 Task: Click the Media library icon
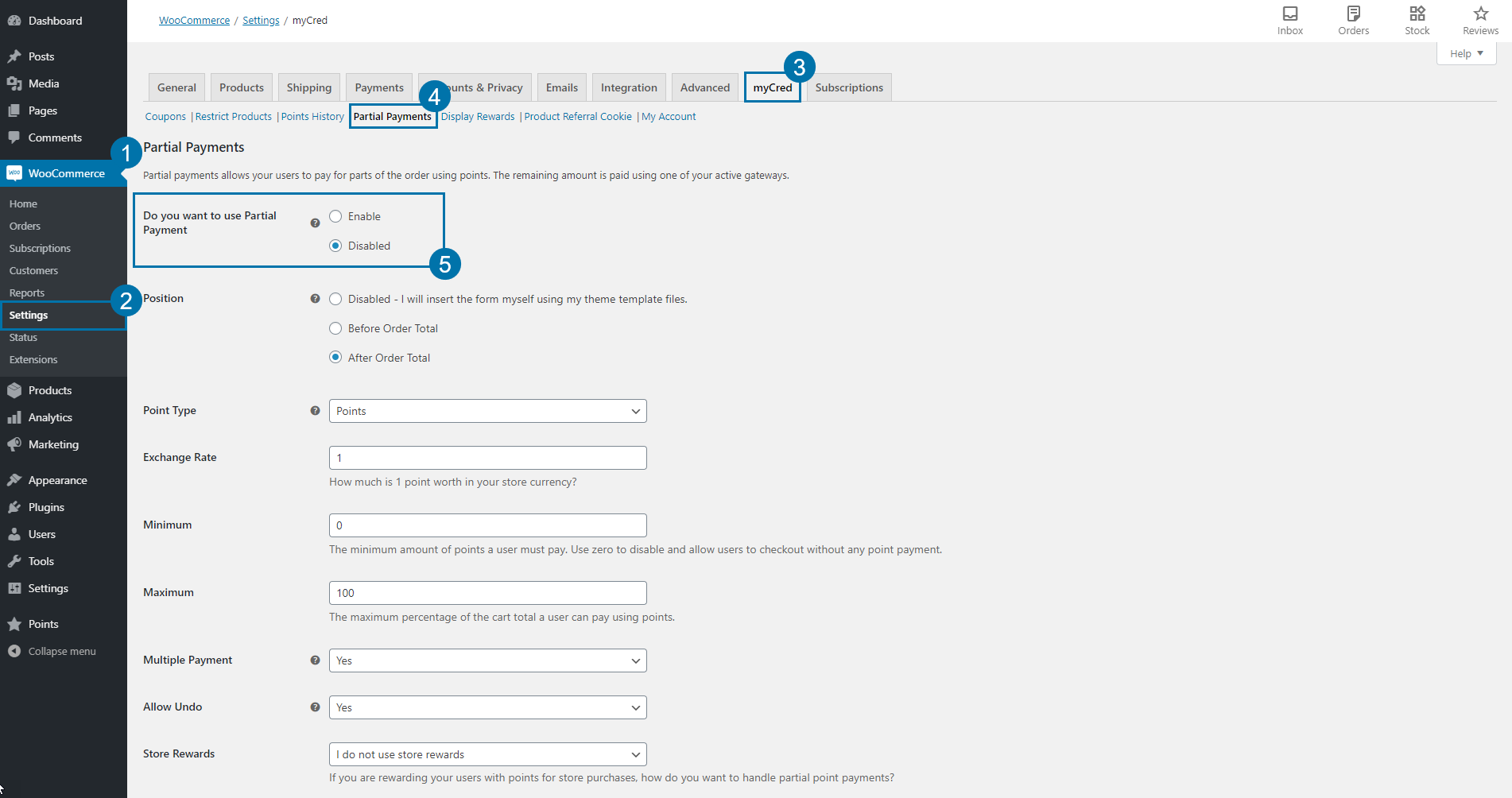click(14, 83)
